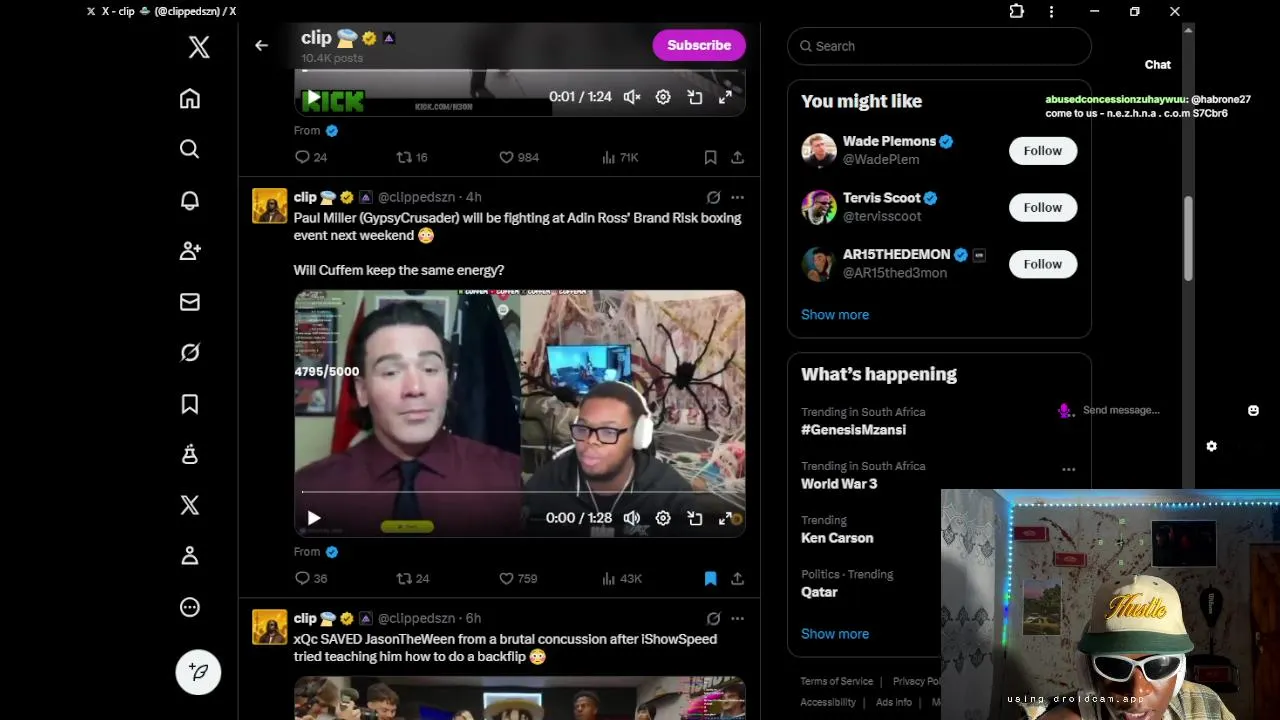1280x720 pixels.
Task: Open Explore search icon in sidebar
Action: click(190, 149)
